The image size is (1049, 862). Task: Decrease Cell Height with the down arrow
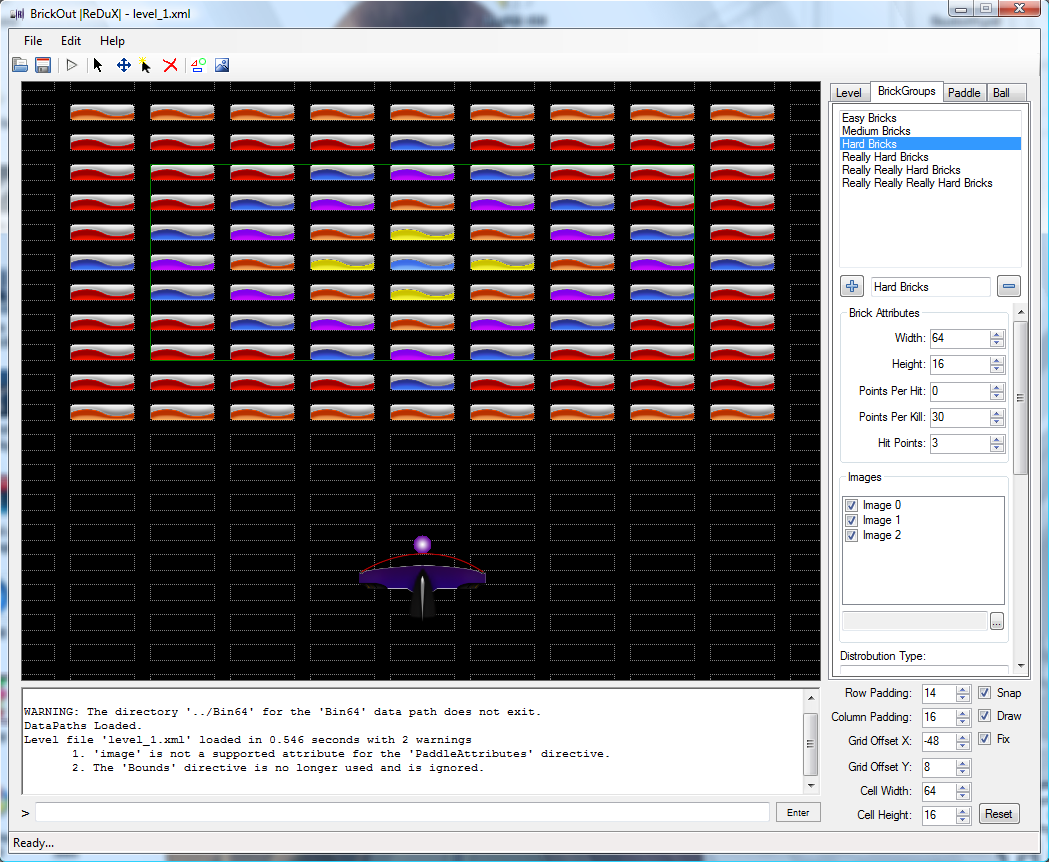963,819
